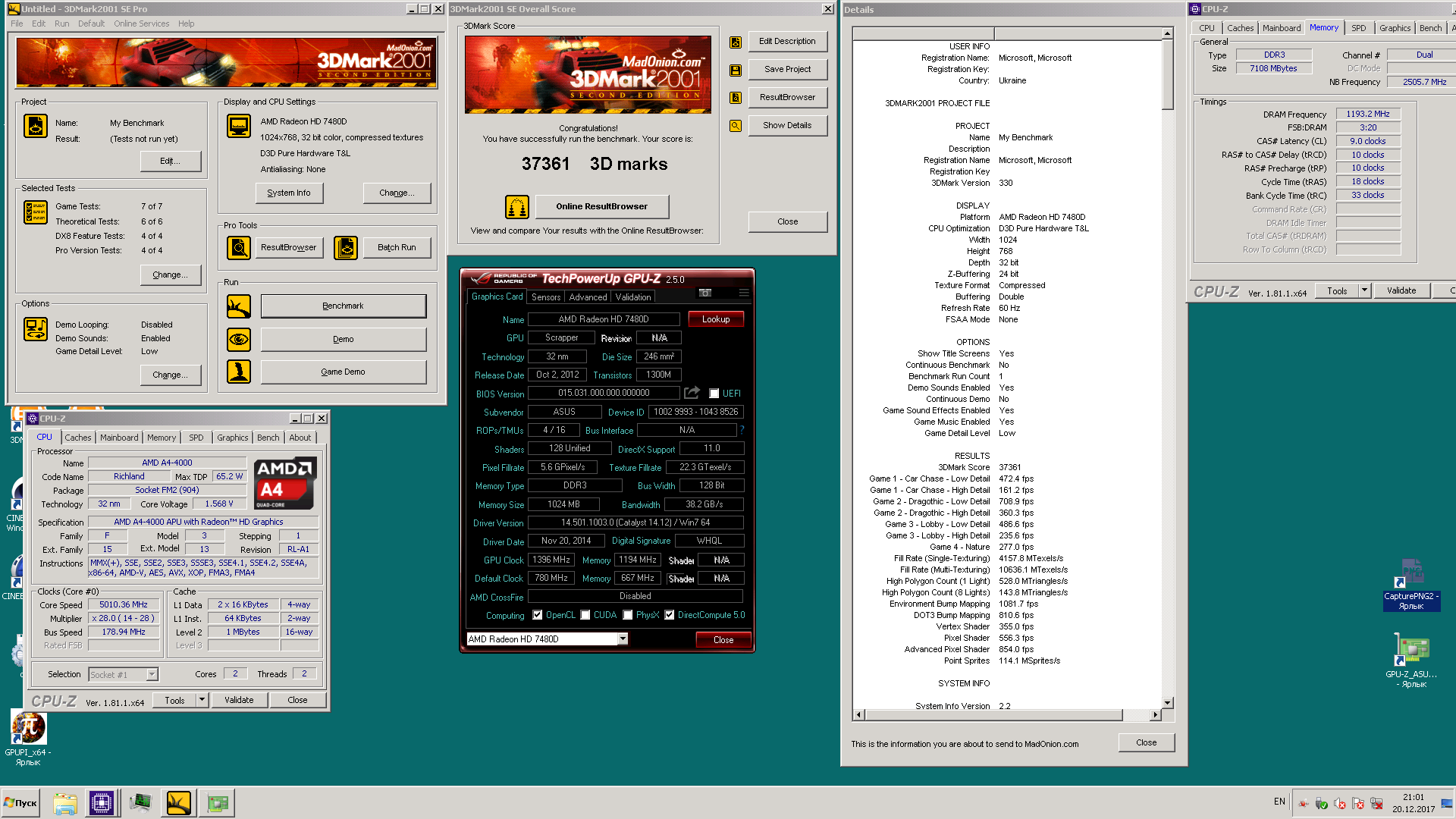The width and height of the screenshot is (1456, 819).
Task: Open the Socket #1 selection dropdown
Action: pyautogui.click(x=152, y=674)
